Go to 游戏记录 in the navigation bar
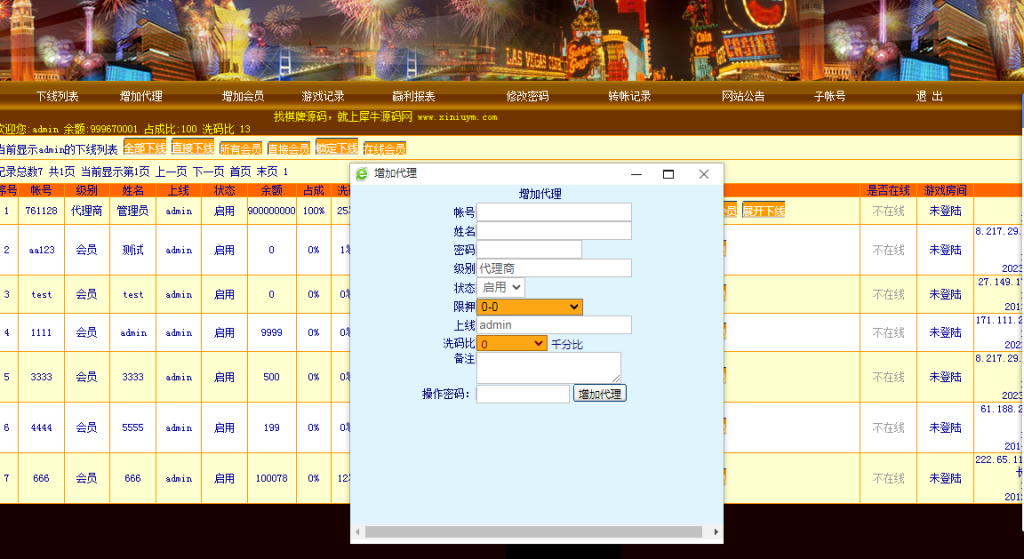This screenshot has width=1024, height=559. click(323, 96)
